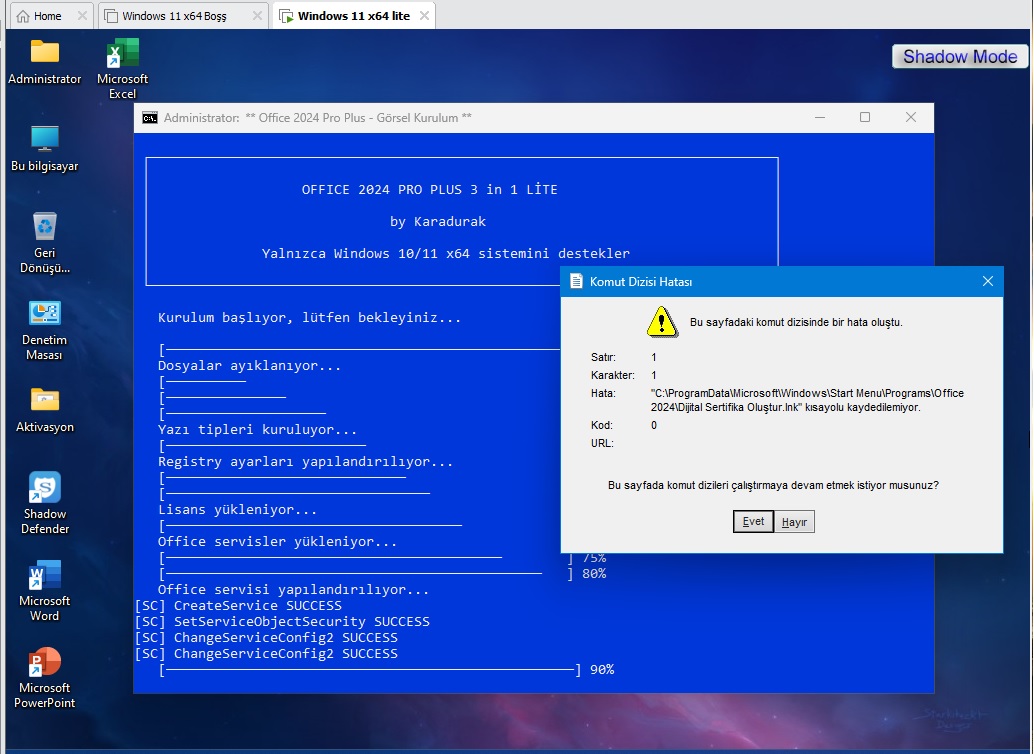1034x754 pixels.
Task: Select the Windows 11 x64 lite tab
Action: [x=353, y=16]
